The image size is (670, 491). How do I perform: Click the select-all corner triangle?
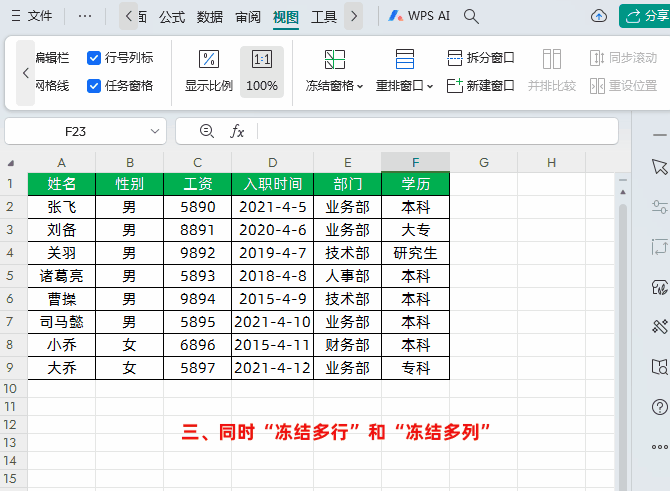pyautogui.click(x=11, y=163)
